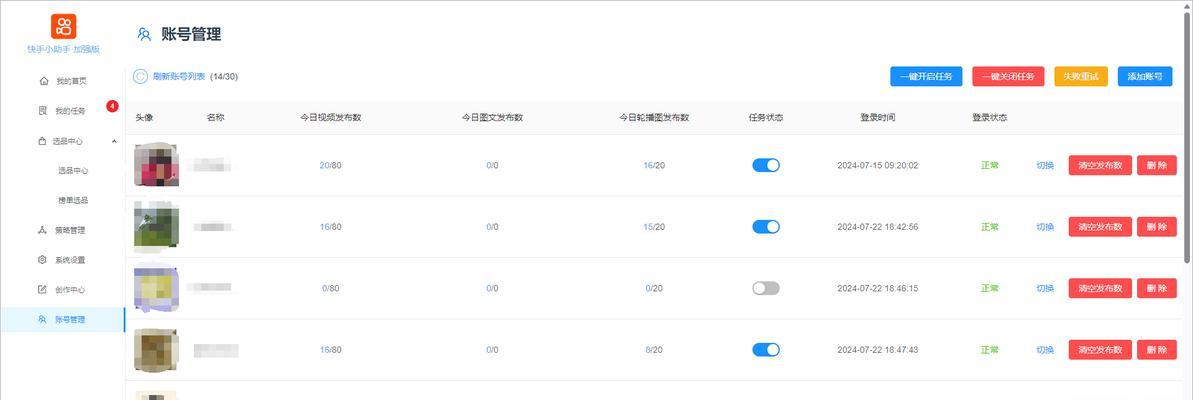The image size is (1193, 400).
Task: Click the orange Kuaishou assistant logo
Action: point(63,27)
